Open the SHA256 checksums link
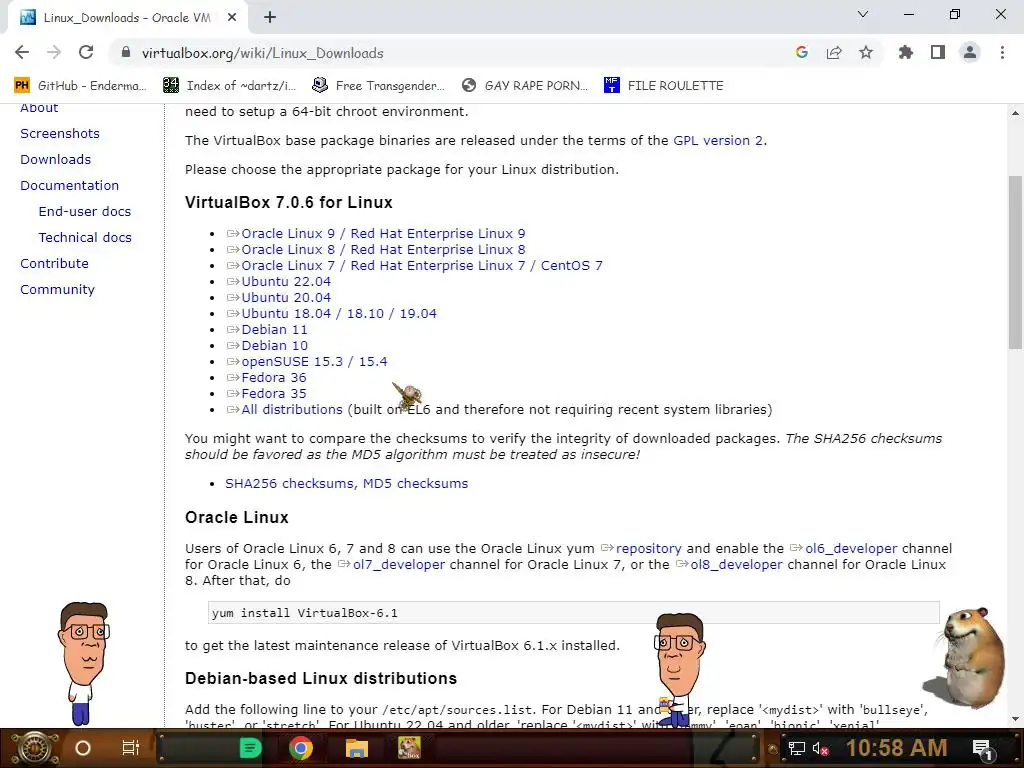The width and height of the screenshot is (1024, 768). click(x=290, y=483)
